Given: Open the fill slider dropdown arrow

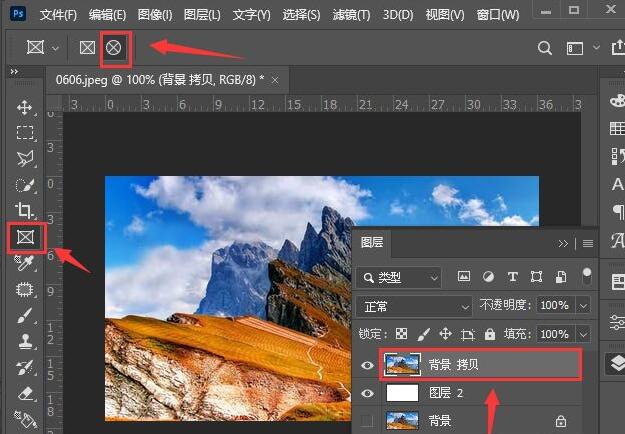Looking at the screenshot, I should pyautogui.click(x=584, y=334).
